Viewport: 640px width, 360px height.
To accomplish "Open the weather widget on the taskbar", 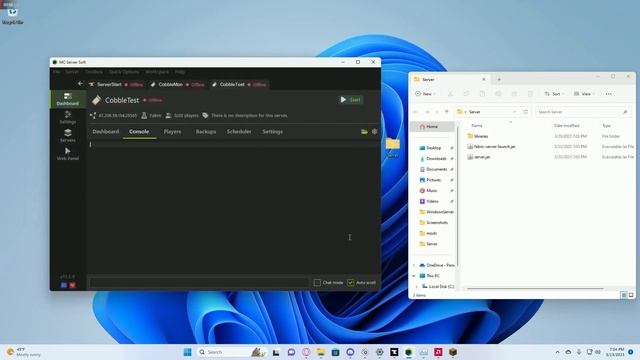I will pyautogui.click(x=24, y=352).
